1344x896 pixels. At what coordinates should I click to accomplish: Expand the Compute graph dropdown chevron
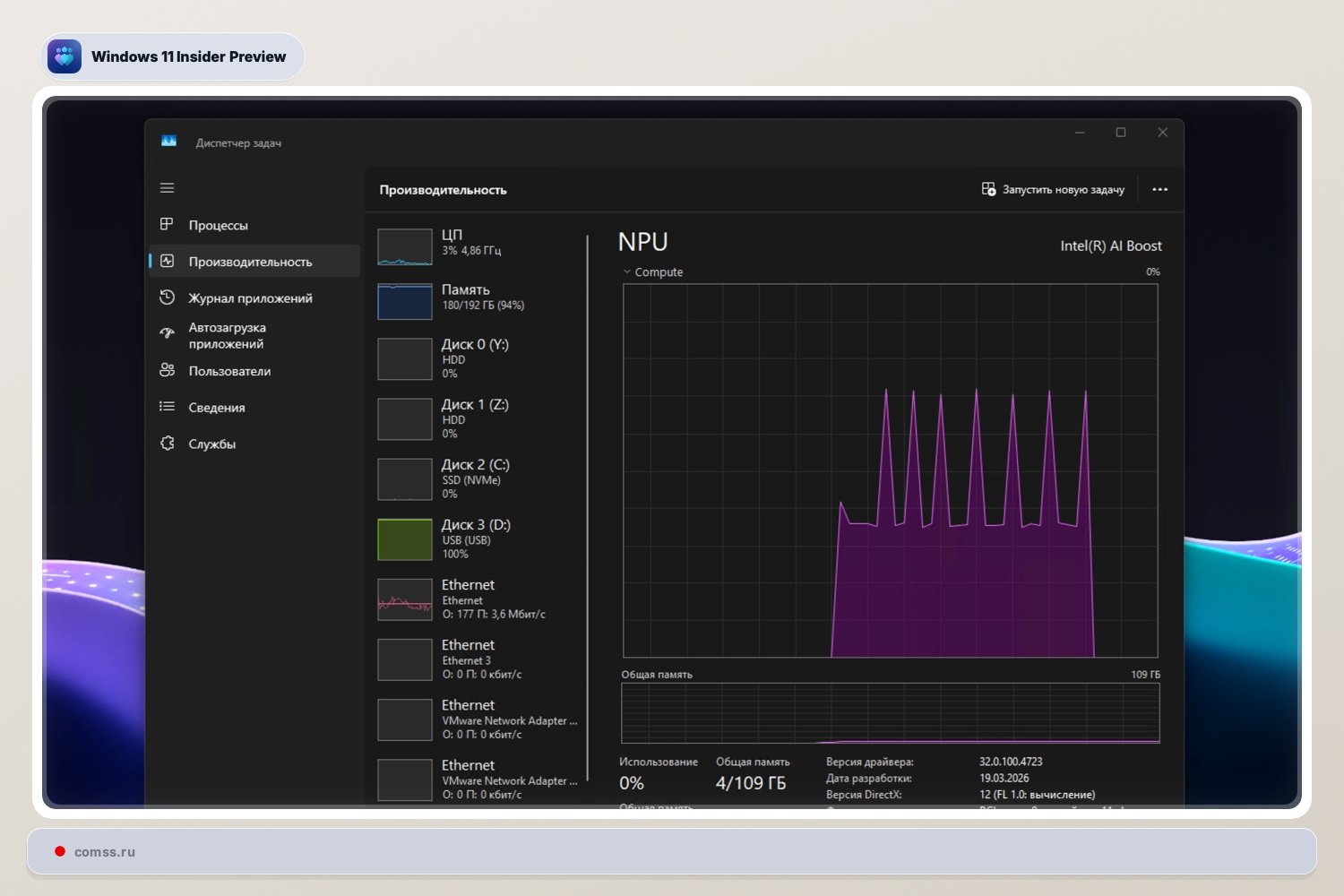pyautogui.click(x=627, y=271)
